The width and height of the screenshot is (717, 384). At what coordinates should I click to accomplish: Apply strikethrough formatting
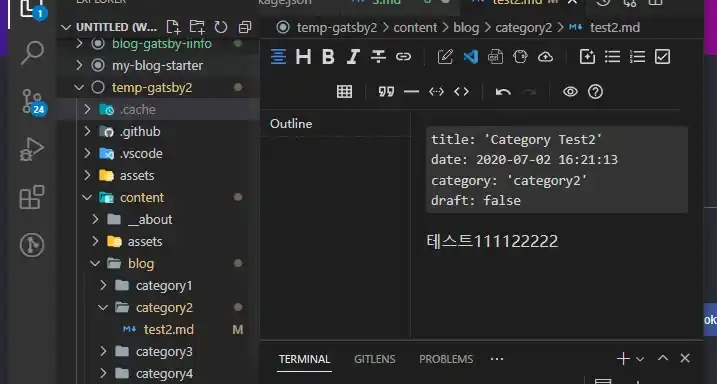pyautogui.click(x=378, y=57)
